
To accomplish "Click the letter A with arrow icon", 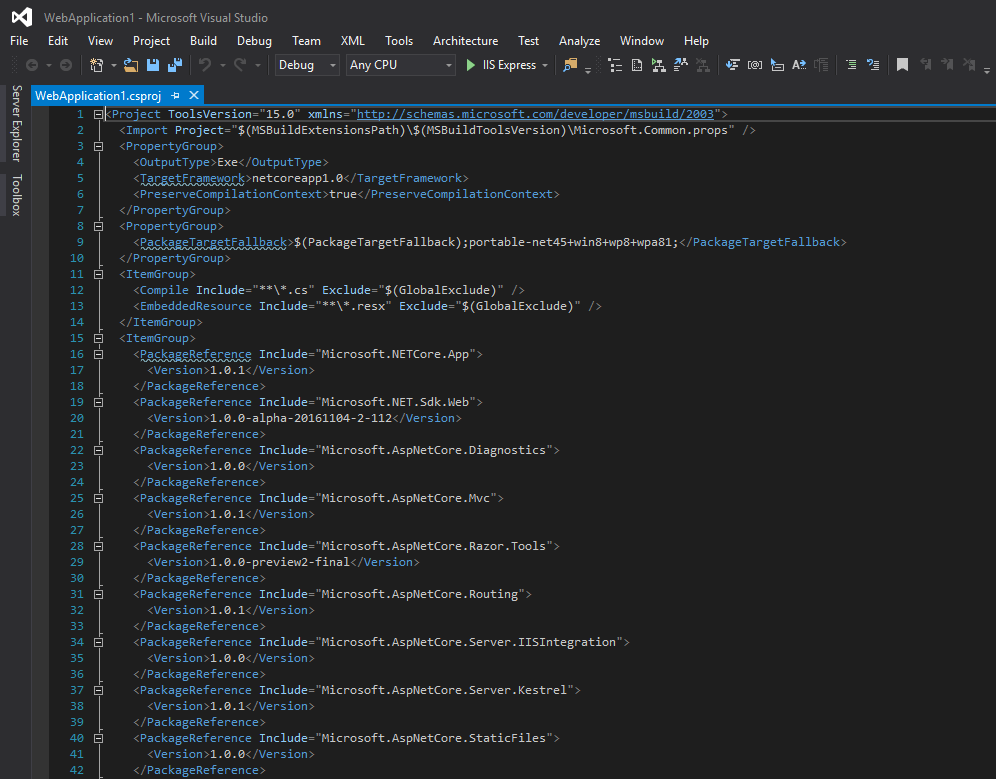I will (799, 65).
